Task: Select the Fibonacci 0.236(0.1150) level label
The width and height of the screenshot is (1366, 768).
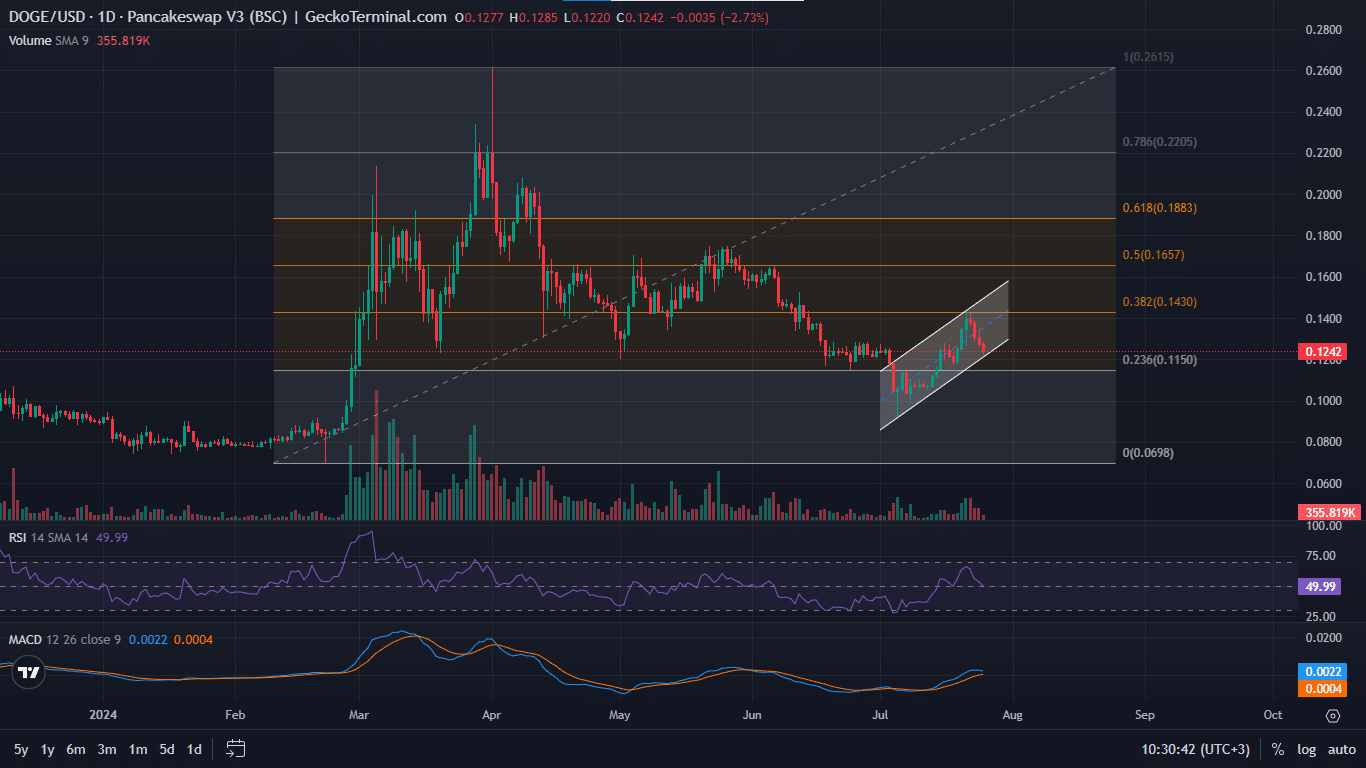Action: pyautogui.click(x=1159, y=359)
